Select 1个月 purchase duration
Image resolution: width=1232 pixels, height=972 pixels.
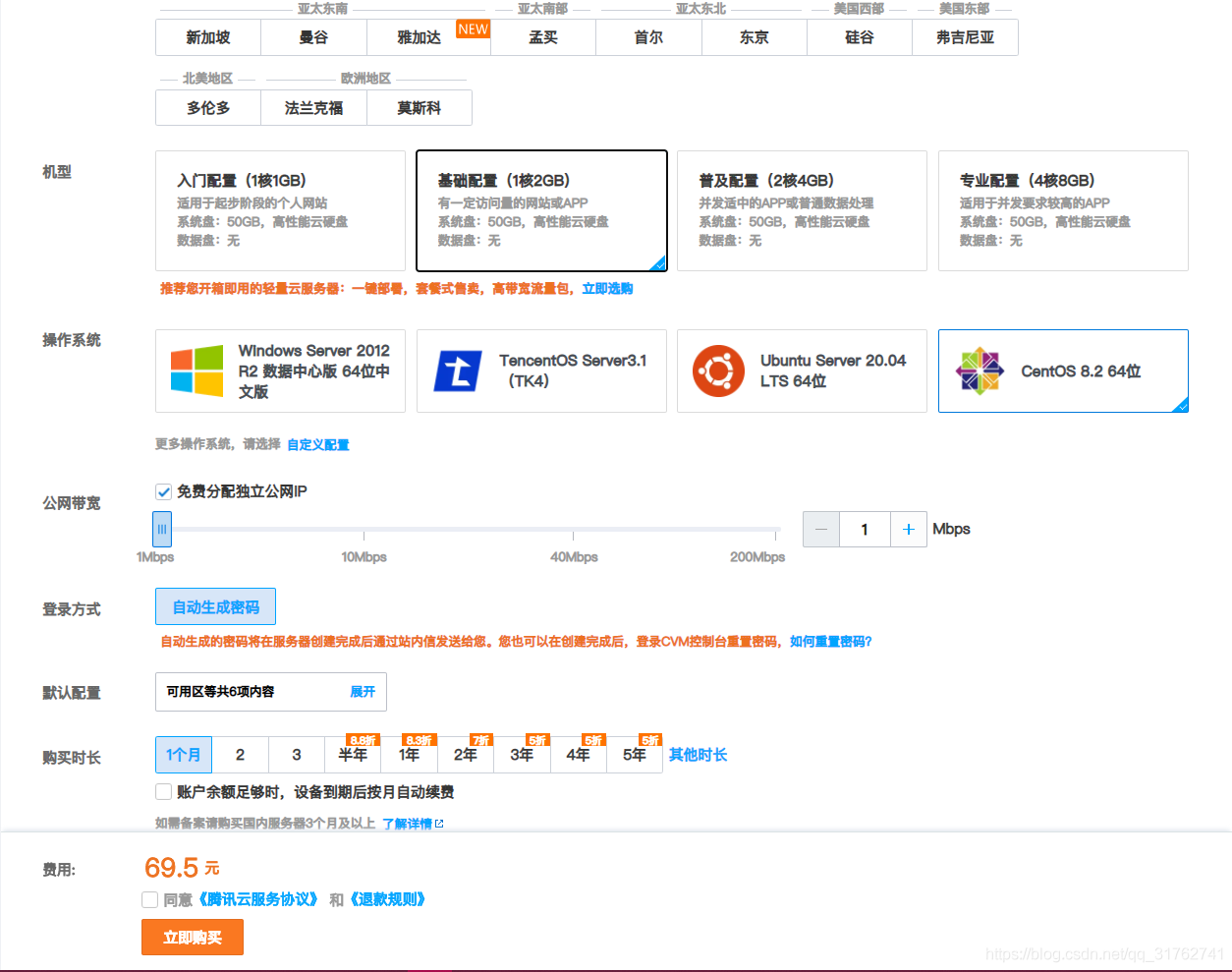click(x=184, y=755)
